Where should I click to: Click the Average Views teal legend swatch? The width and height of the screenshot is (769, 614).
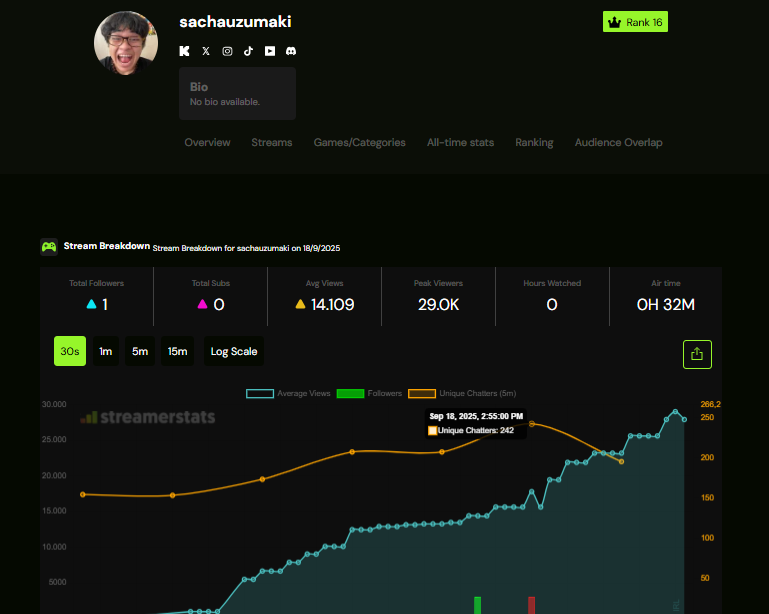260,393
